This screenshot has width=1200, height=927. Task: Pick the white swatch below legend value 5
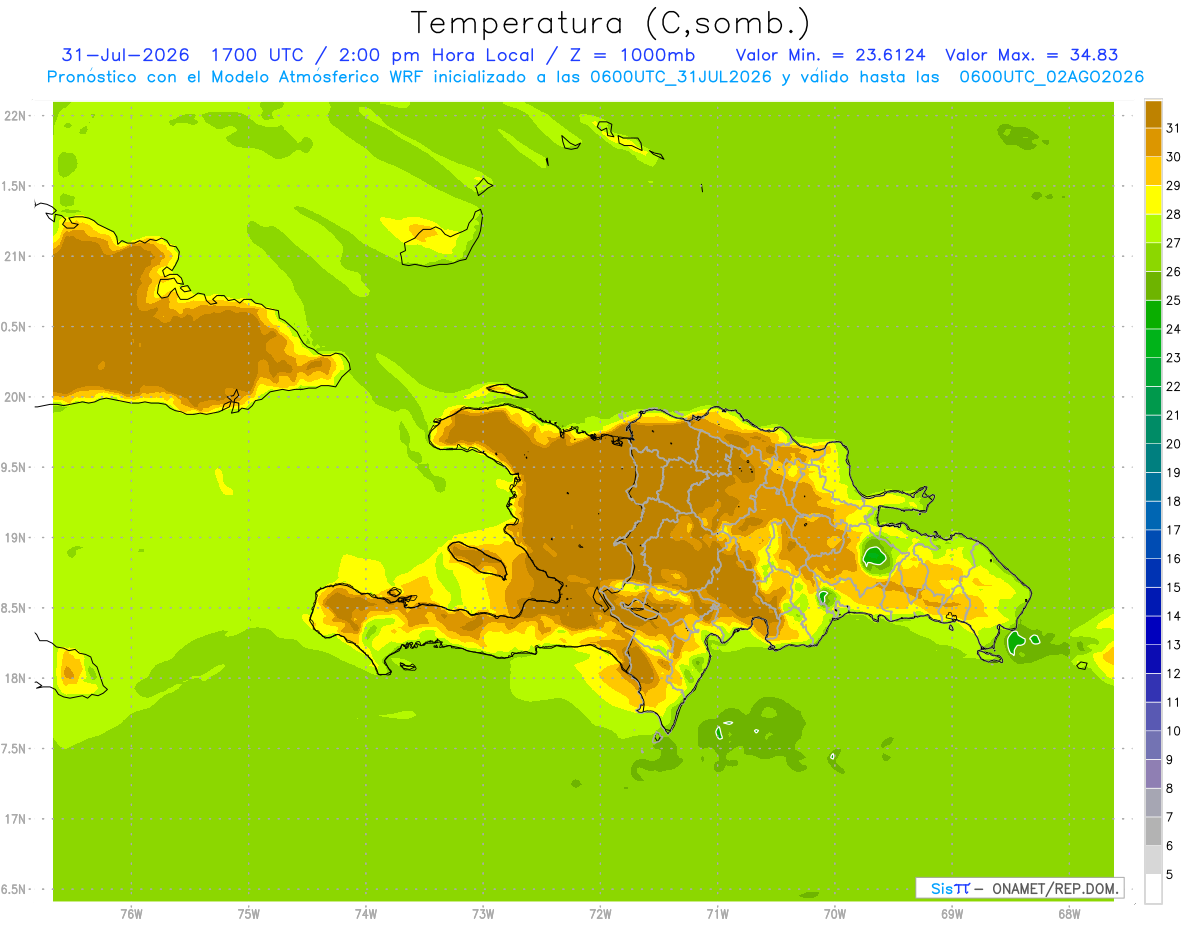pyautogui.click(x=1153, y=888)
